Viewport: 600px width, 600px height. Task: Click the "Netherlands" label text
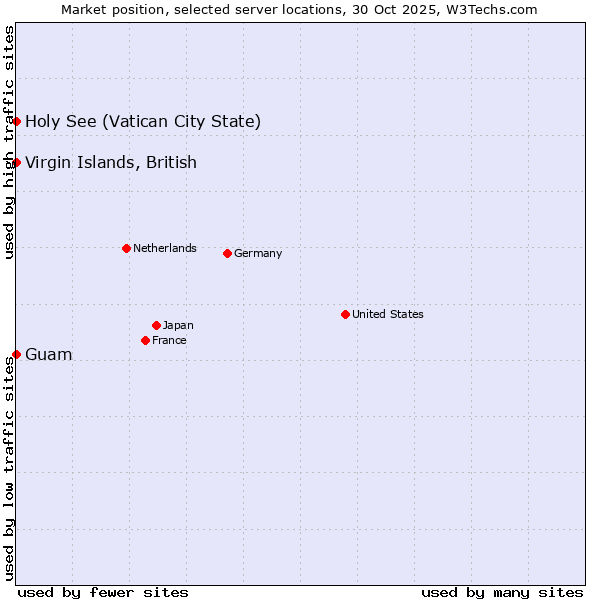pyautogui.click(x=165, y=248)
